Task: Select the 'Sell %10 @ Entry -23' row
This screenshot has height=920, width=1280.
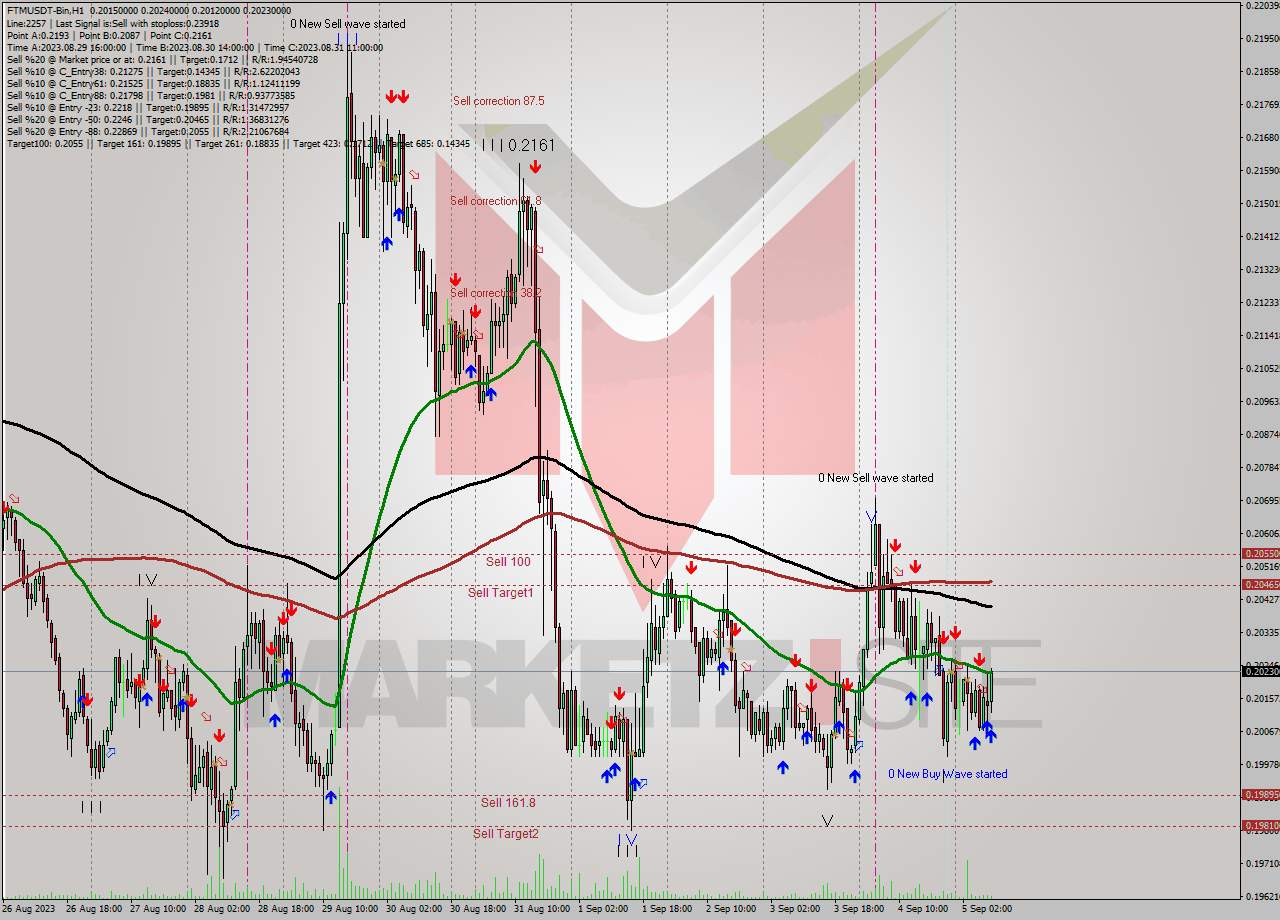Action: click(x=148, y=107)
